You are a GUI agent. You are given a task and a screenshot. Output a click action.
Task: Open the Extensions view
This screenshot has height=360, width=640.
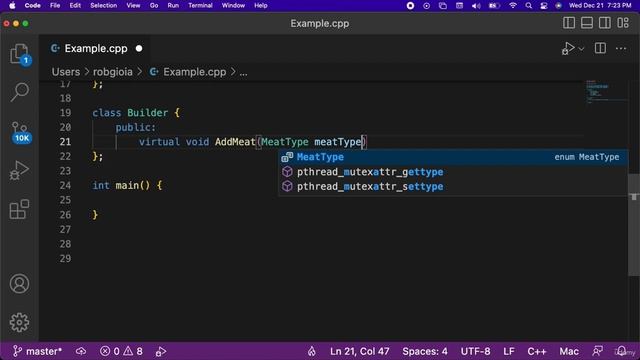(19, 209)
